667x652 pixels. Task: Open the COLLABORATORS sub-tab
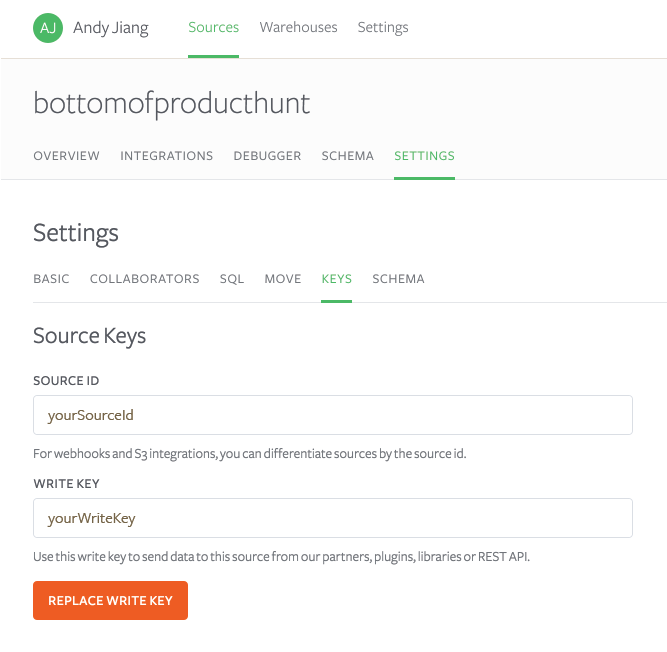(145, 279)
